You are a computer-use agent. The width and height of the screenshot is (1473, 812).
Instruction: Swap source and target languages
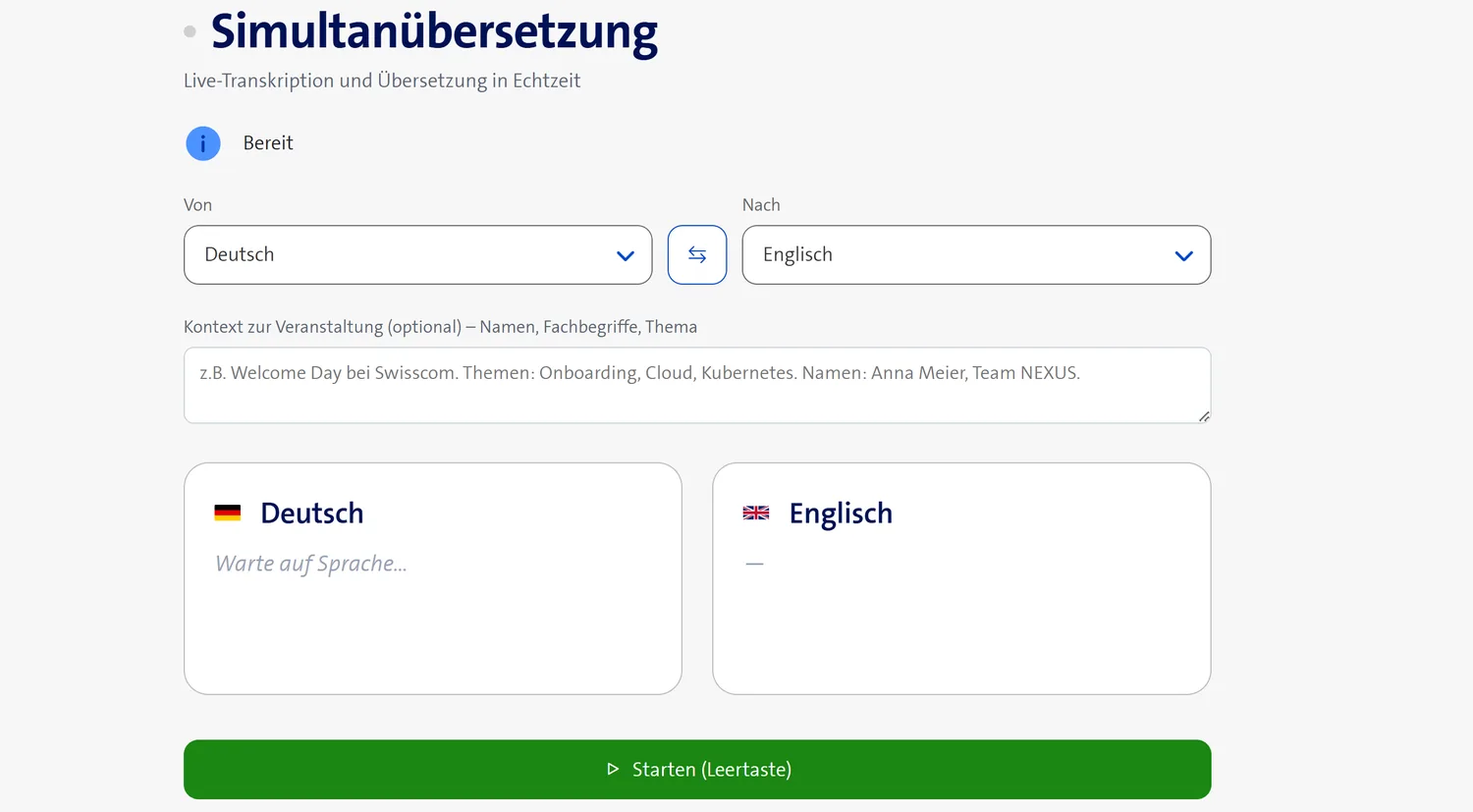pos(697,255)
